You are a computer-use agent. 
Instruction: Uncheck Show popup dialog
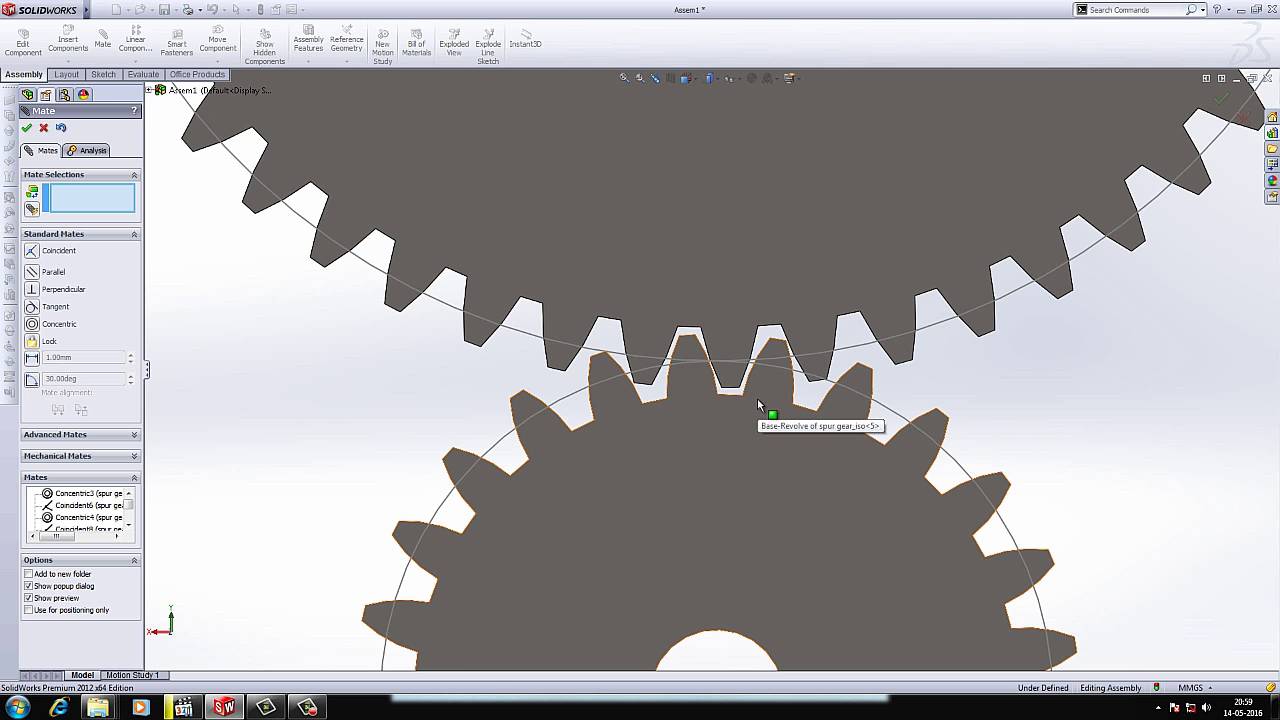coord(29,586)
